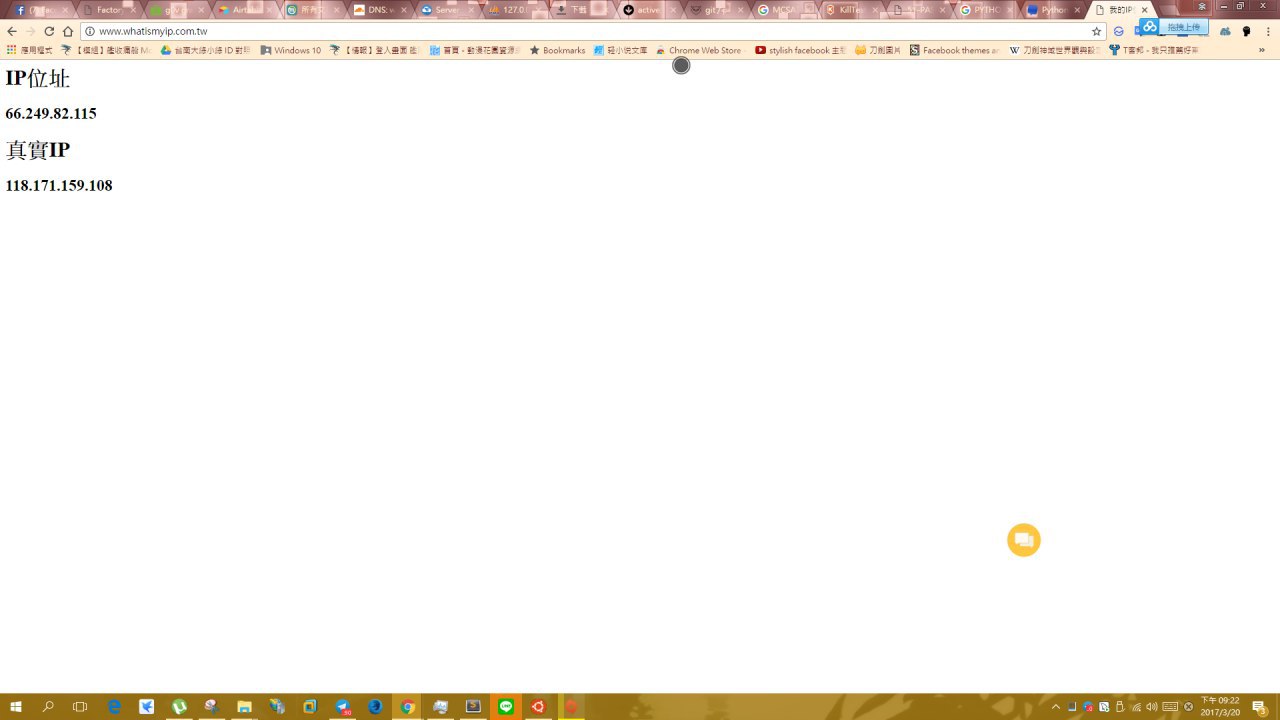Switch to the 127.0 localhost tab
Image resolution: width=1280 pixels, height=720 pixels.
click(515, 10)
